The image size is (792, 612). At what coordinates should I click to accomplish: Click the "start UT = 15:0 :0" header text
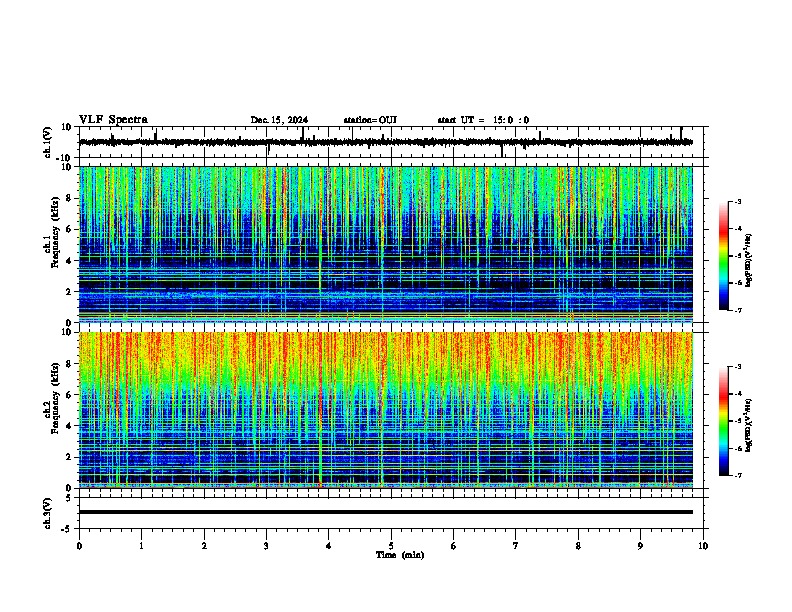pyautogui.click(x=483, y=120)
